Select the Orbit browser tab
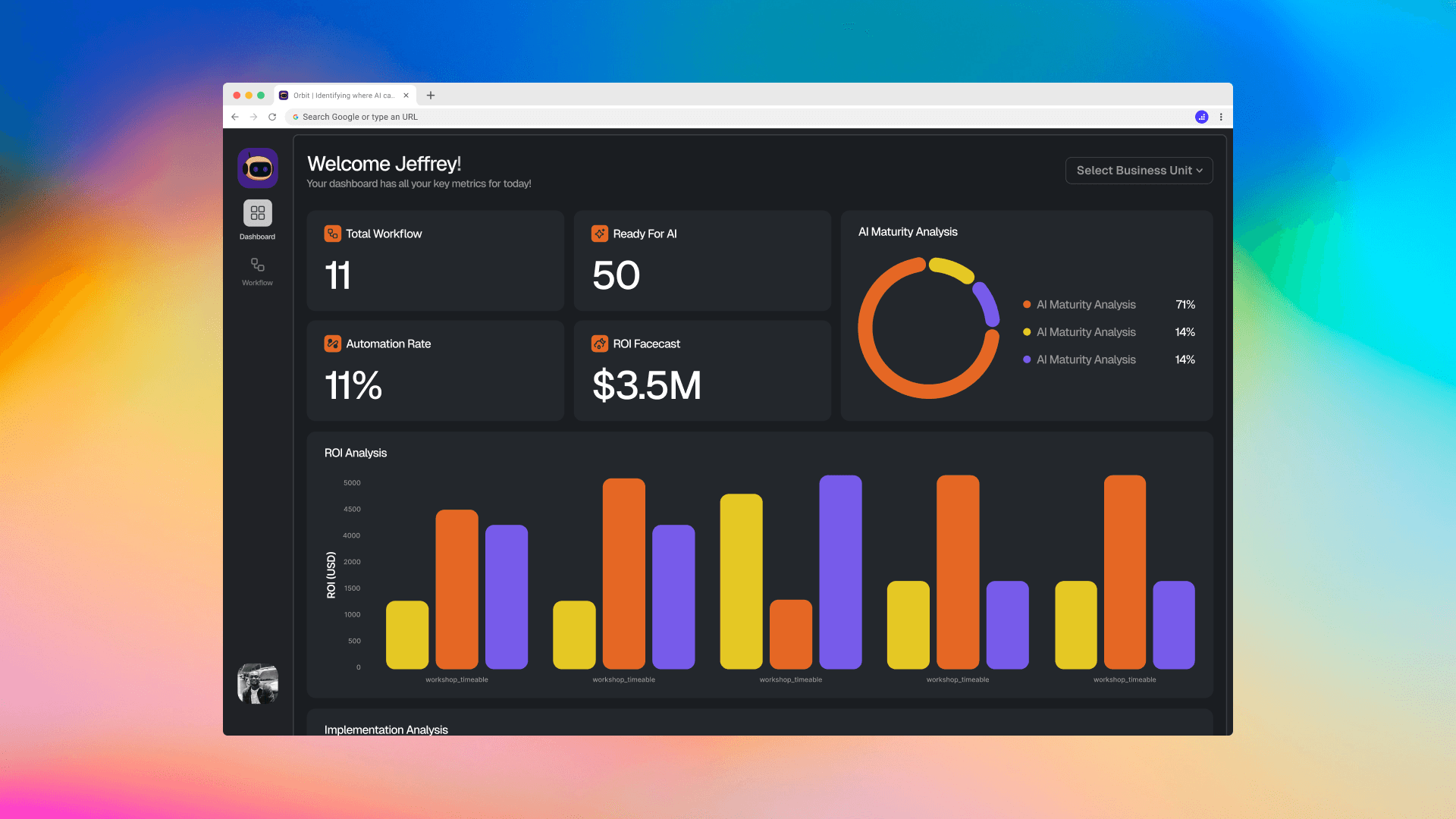Viewport: 1456px width, 819px height. (341, 96)
